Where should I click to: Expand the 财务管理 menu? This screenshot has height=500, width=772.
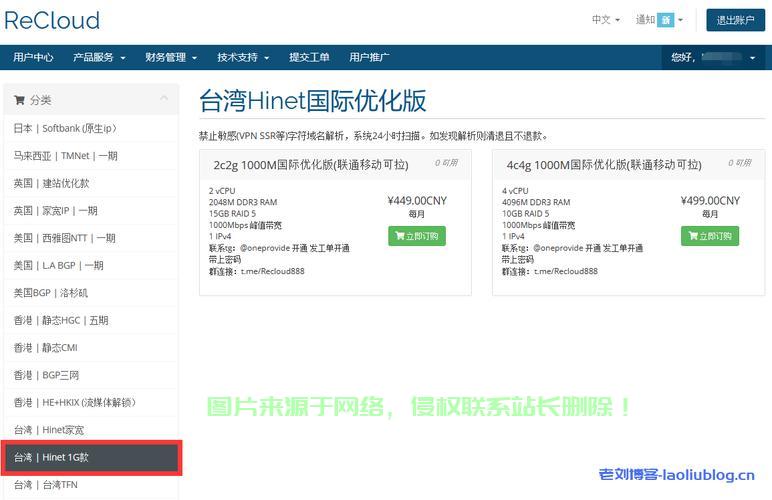coord(171,58)
